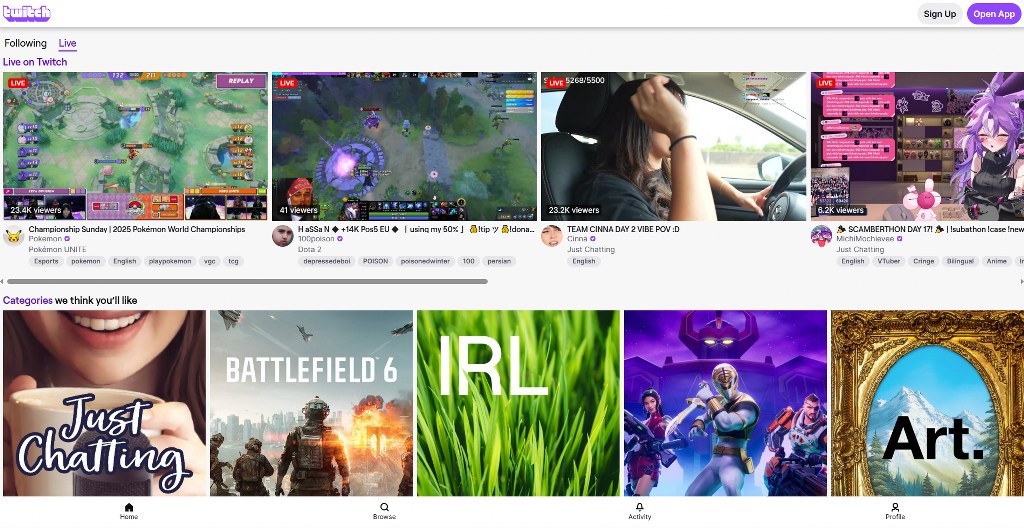
Task: Click the 100poison channel avatar
Action: [283, 236]
